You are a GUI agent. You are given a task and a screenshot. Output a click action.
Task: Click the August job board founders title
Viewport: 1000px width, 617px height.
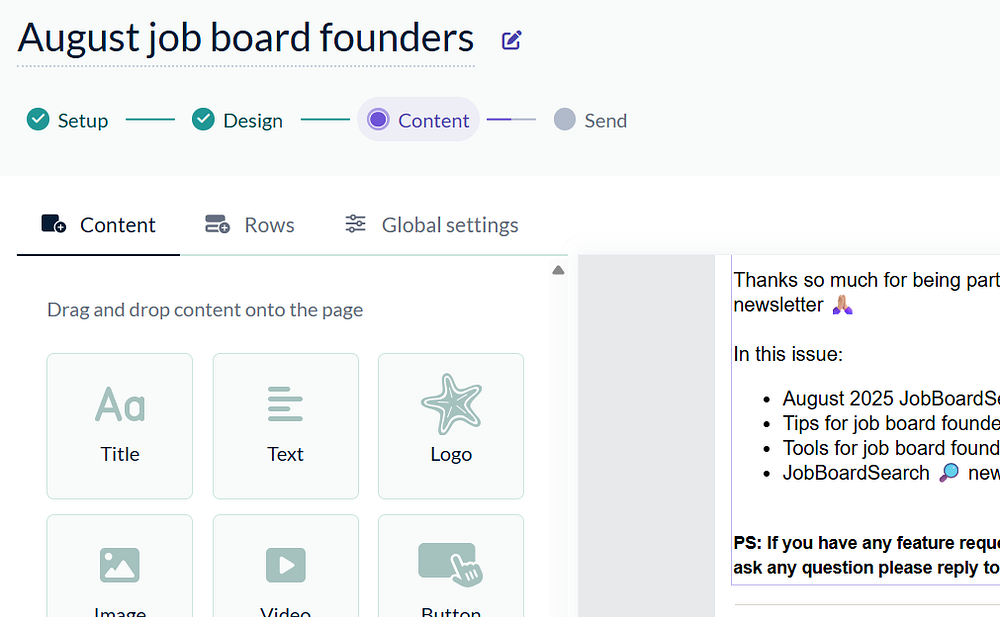[246, 38]
